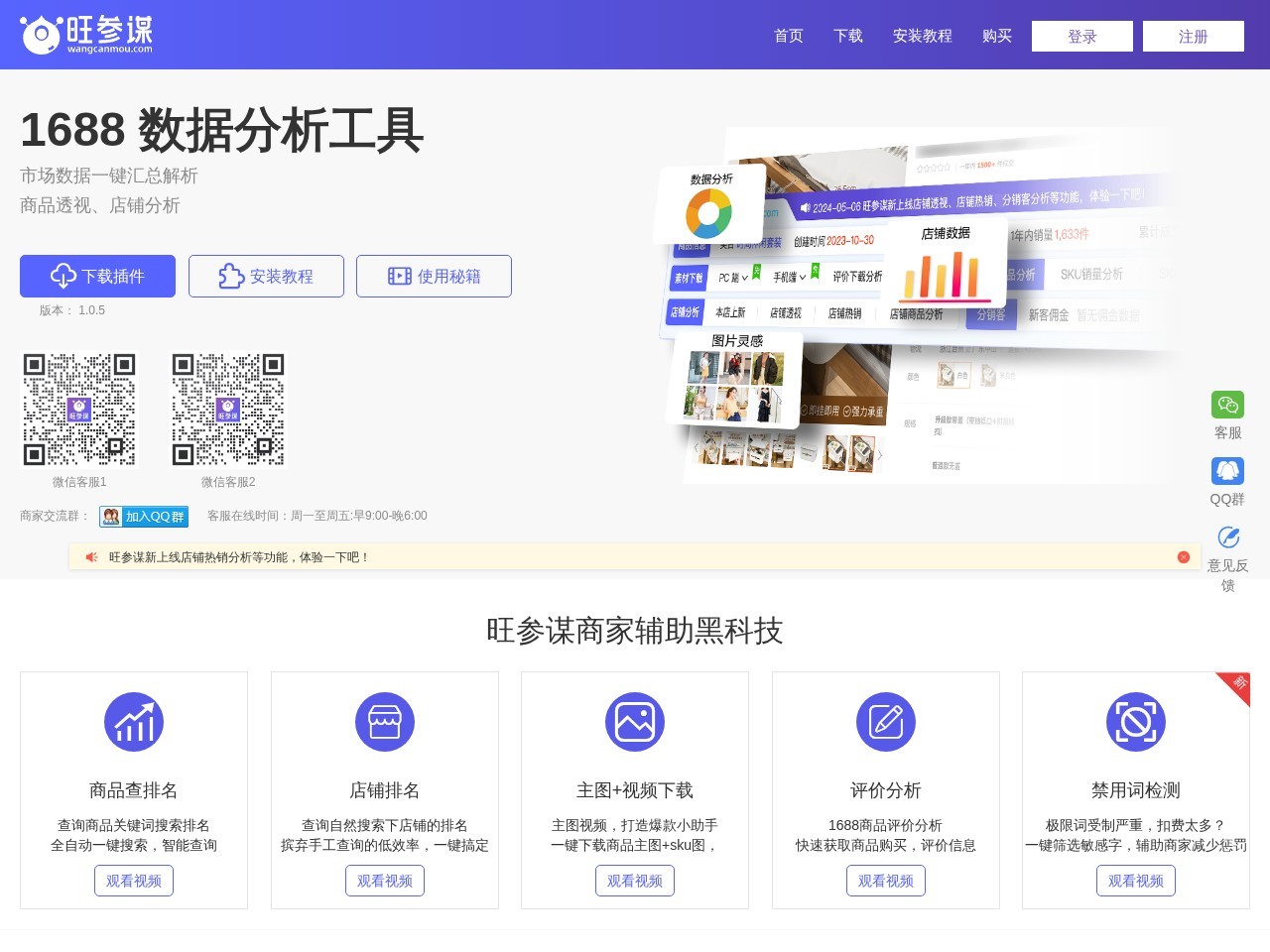1270x952 pixels.
Task: Click the 市场数据一键汇总解析 subtitle
Action: click(109, 176)
